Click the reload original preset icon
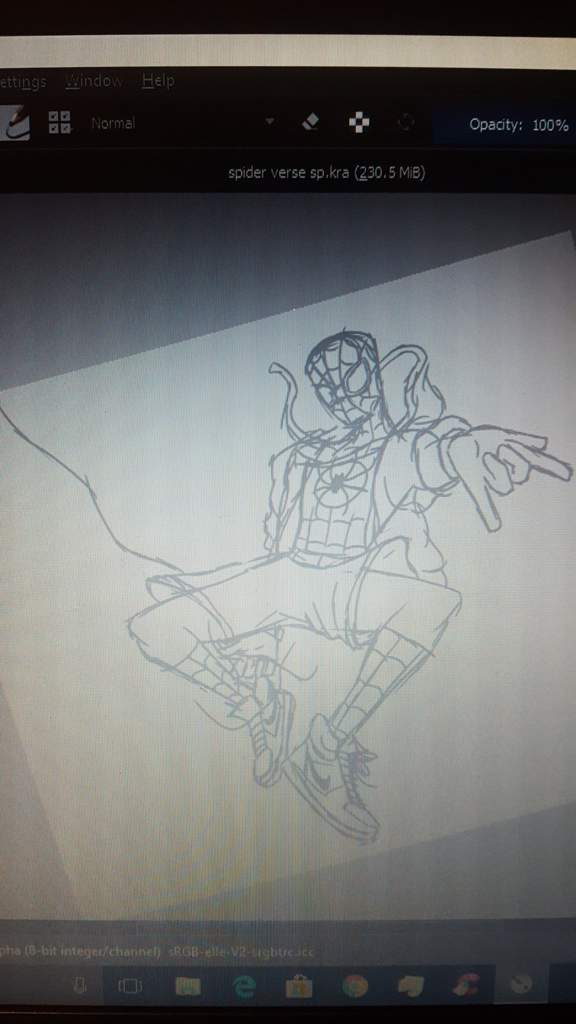Viewport: 576px width, 1024px height. (x=406, y=123)
